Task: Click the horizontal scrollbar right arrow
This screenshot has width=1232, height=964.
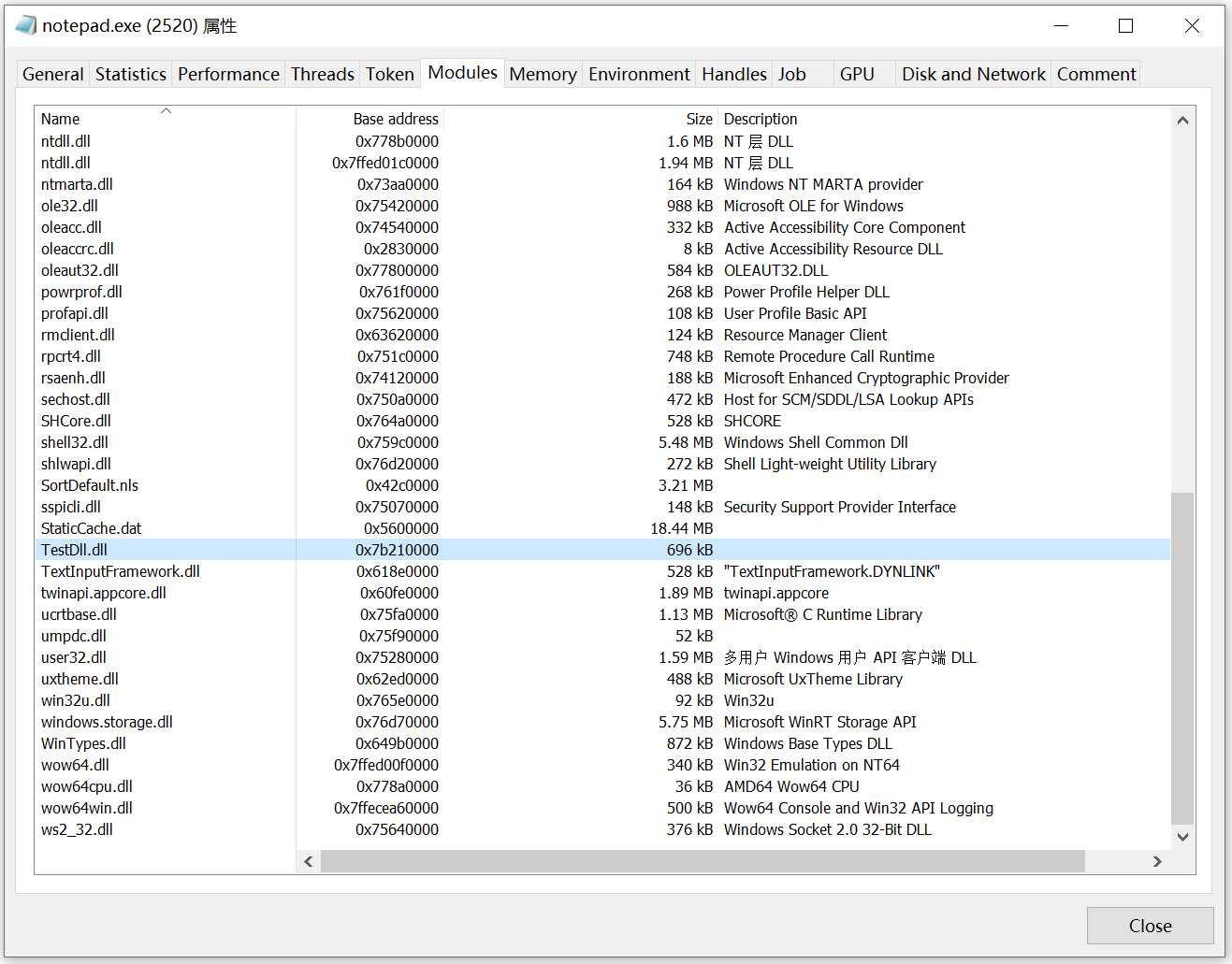Action: 1157,861
